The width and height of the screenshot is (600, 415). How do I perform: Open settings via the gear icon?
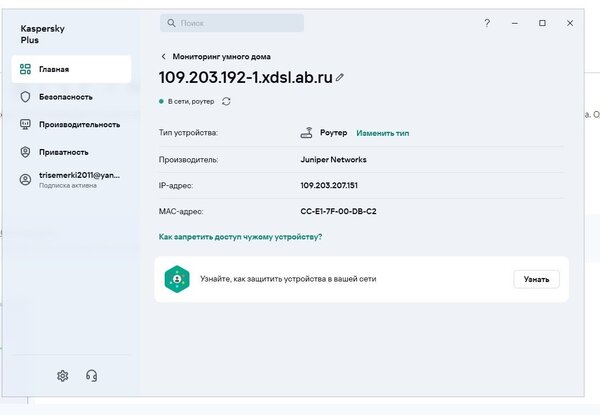[x=62, y=375]
